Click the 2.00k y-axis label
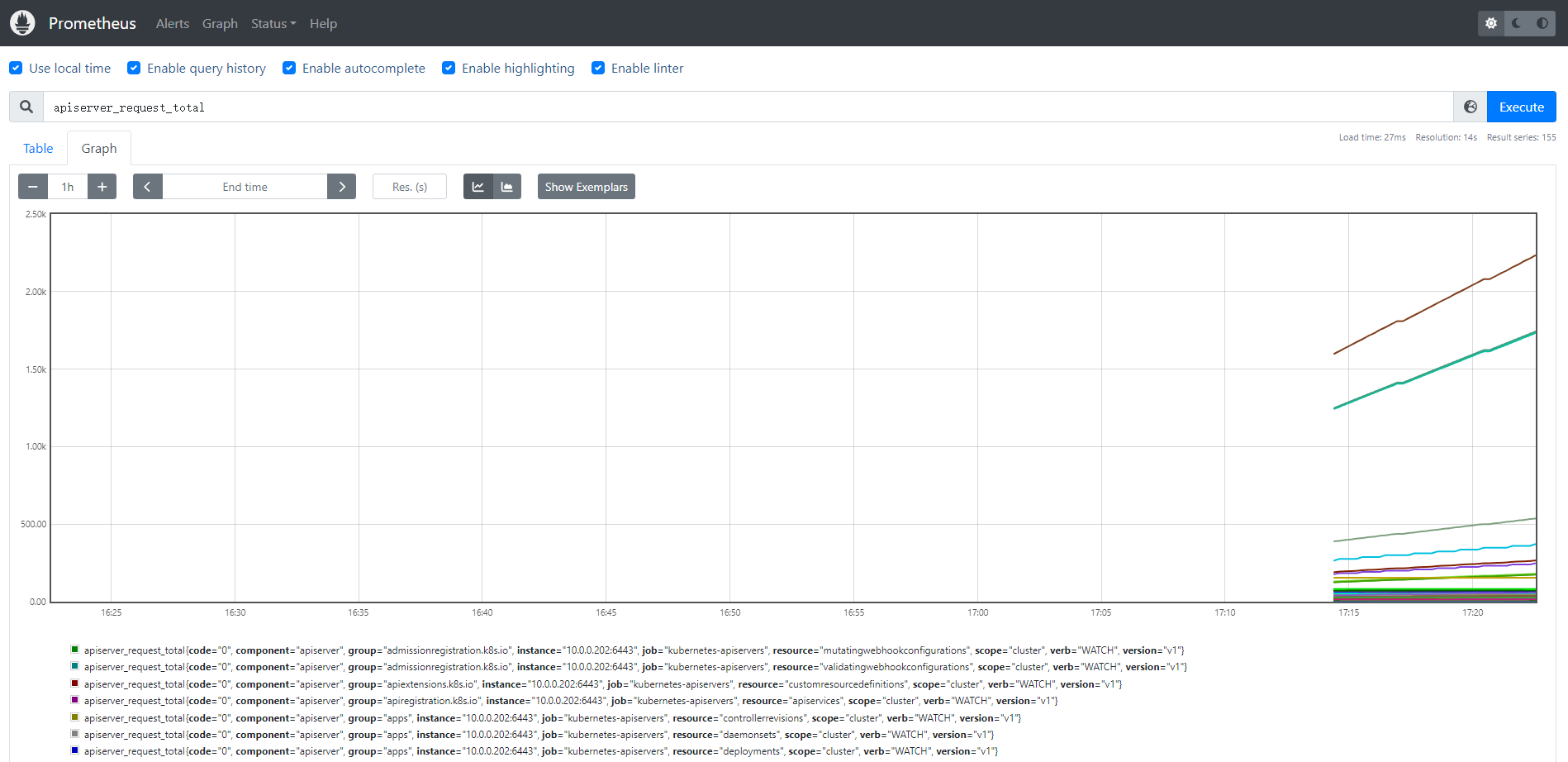The image size is (1568, 762). click(36, 292)
